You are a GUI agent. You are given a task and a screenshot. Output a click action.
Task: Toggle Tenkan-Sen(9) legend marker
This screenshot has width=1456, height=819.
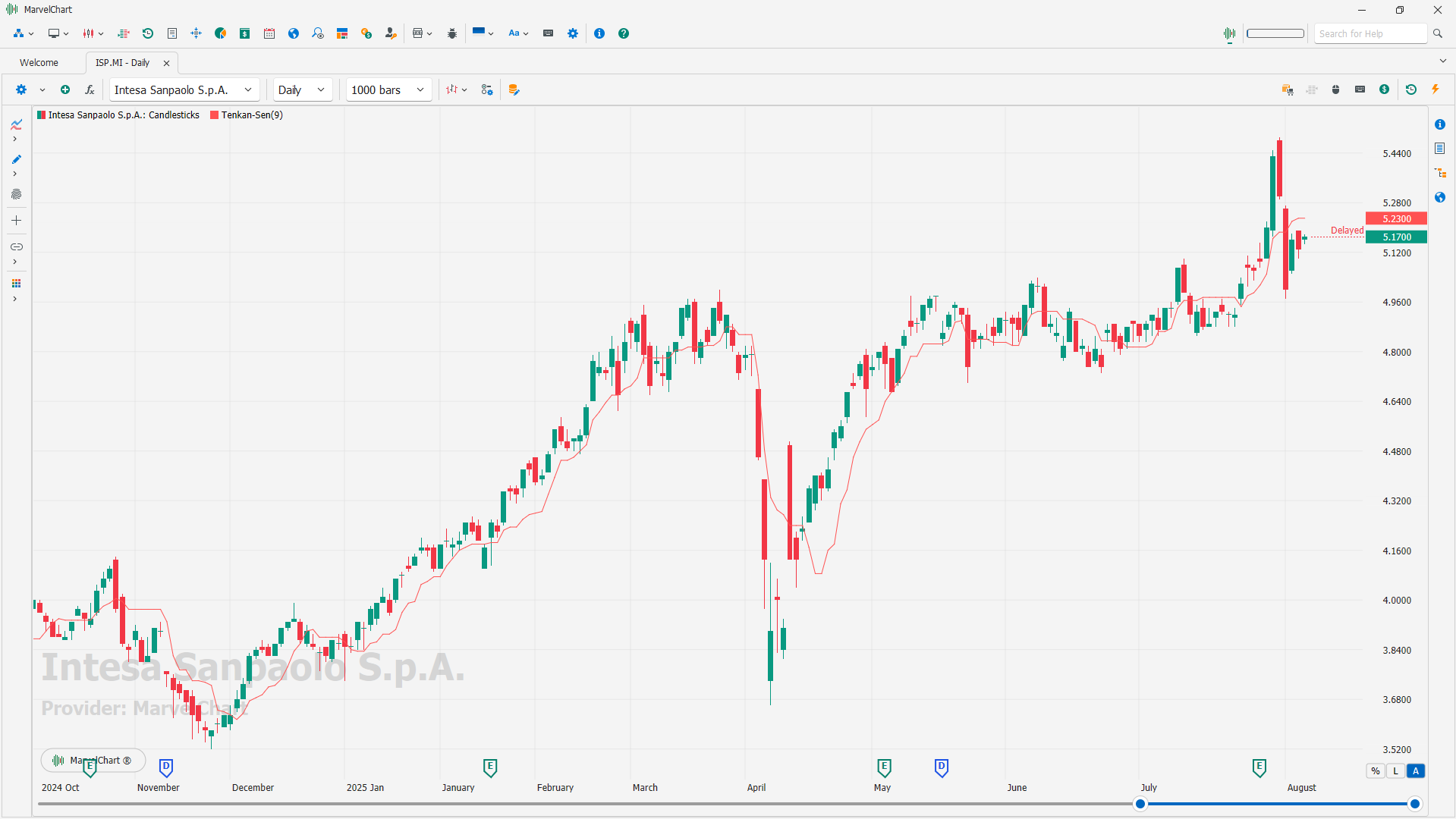[x=215, y=115]
